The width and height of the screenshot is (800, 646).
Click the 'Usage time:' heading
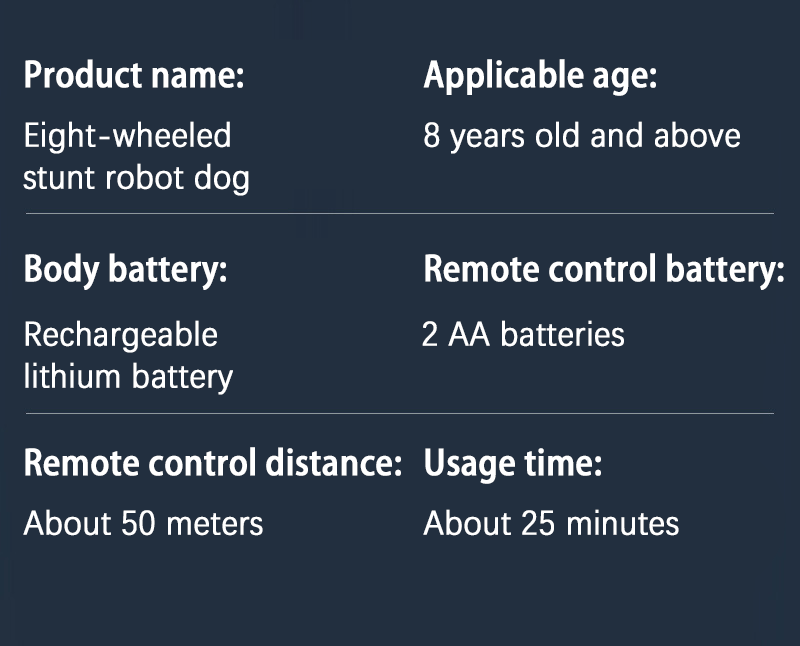(513, 465)
